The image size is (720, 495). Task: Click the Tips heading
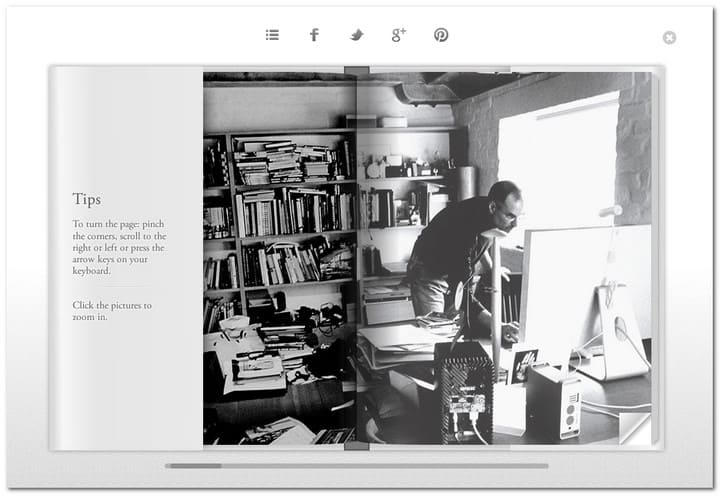tap(86, 199)
